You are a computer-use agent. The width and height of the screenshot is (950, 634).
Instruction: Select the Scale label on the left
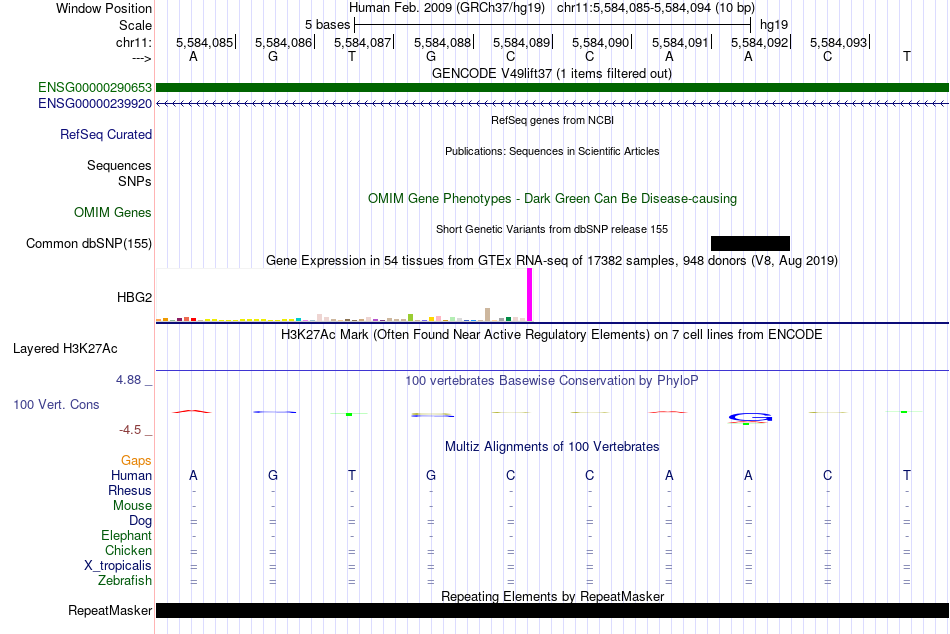click(135, 25)
